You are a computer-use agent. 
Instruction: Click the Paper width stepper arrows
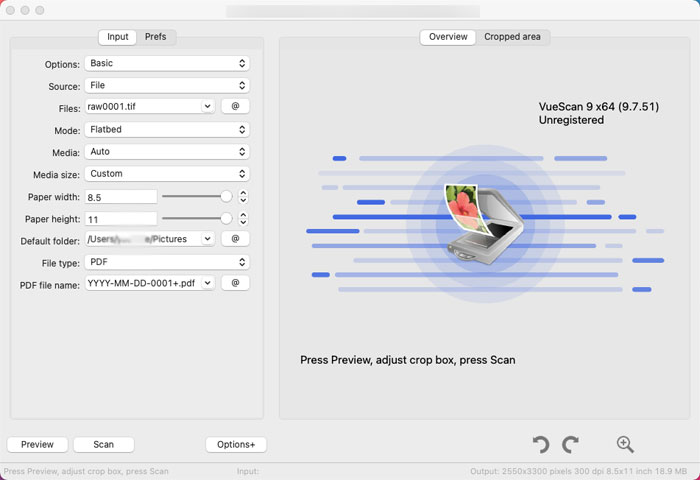(243, 196)
